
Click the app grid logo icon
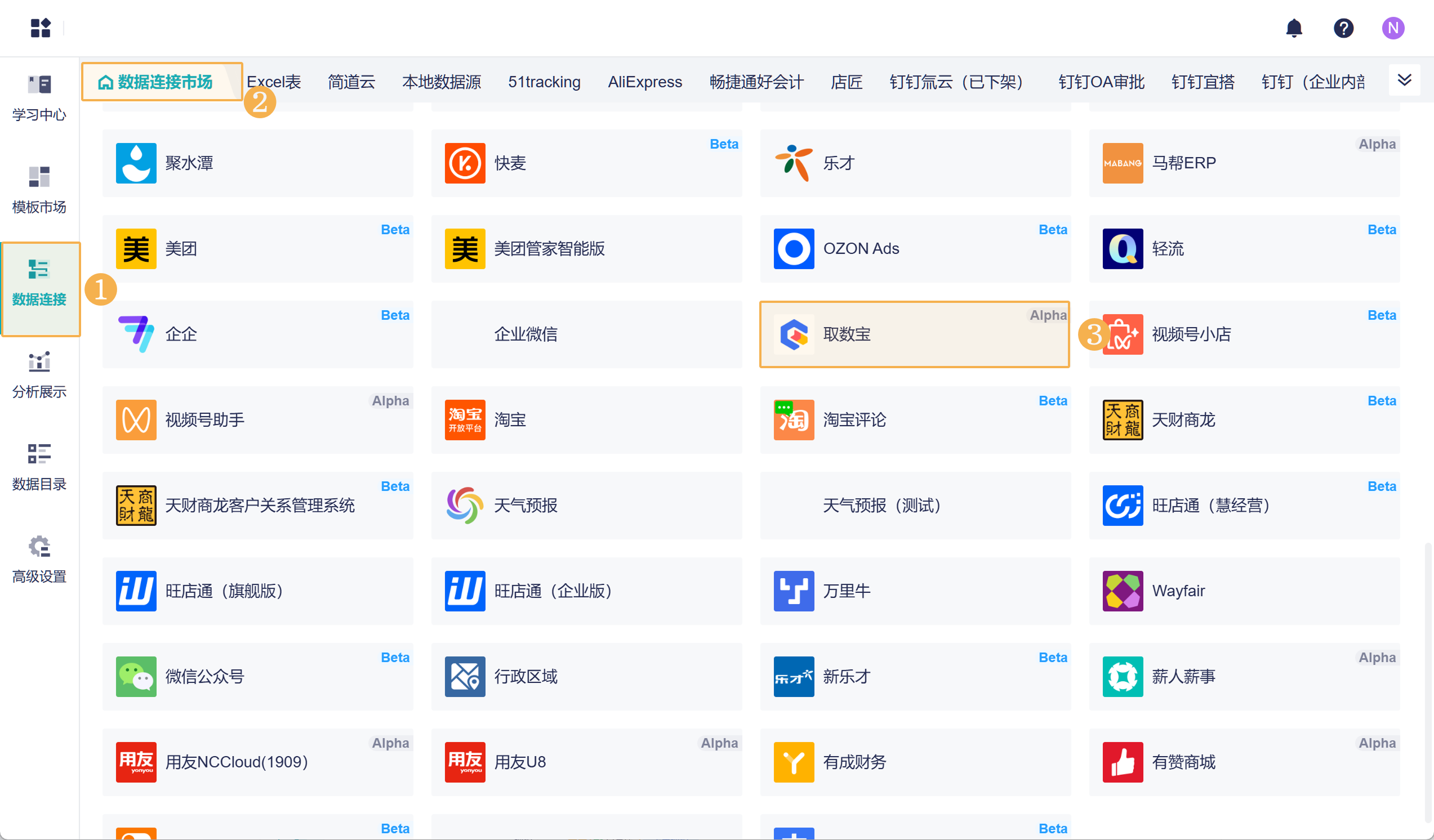41,28
